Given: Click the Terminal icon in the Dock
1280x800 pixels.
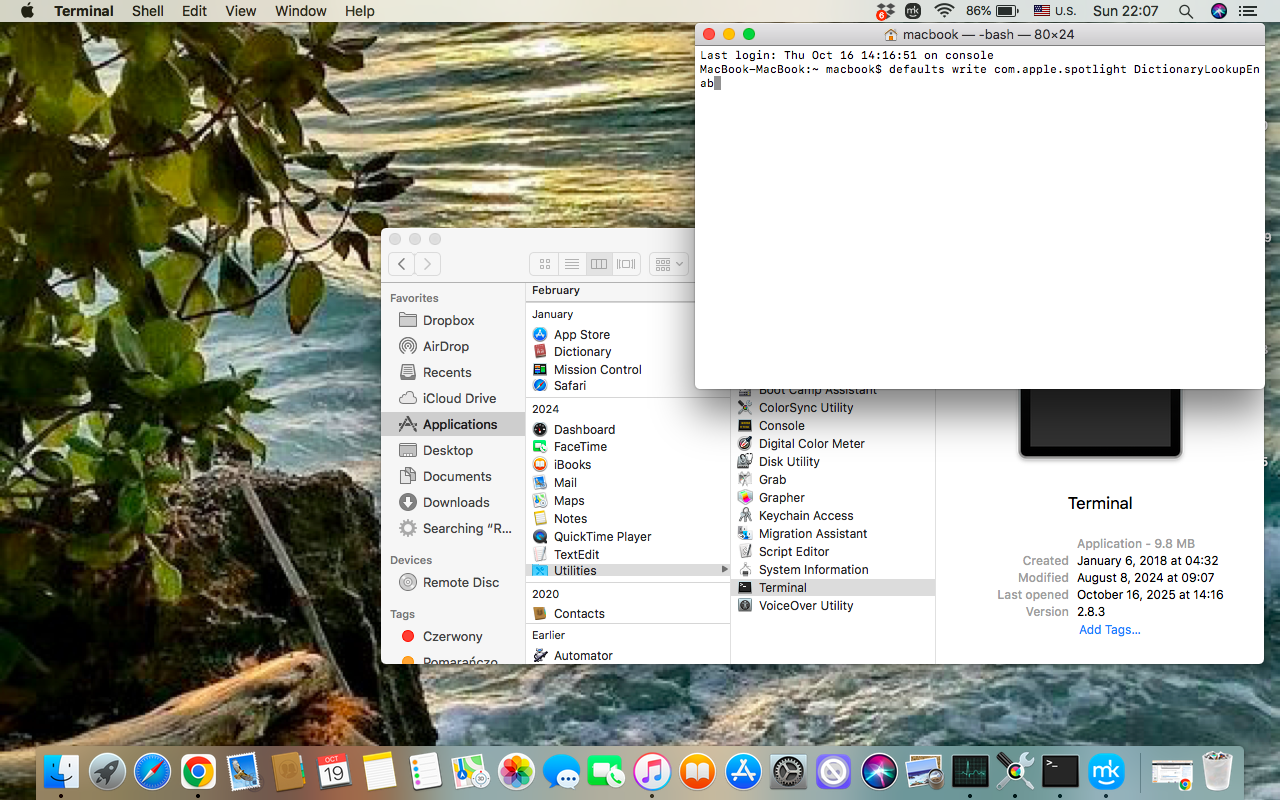Looking at the screenshot, I should 1060,771.
